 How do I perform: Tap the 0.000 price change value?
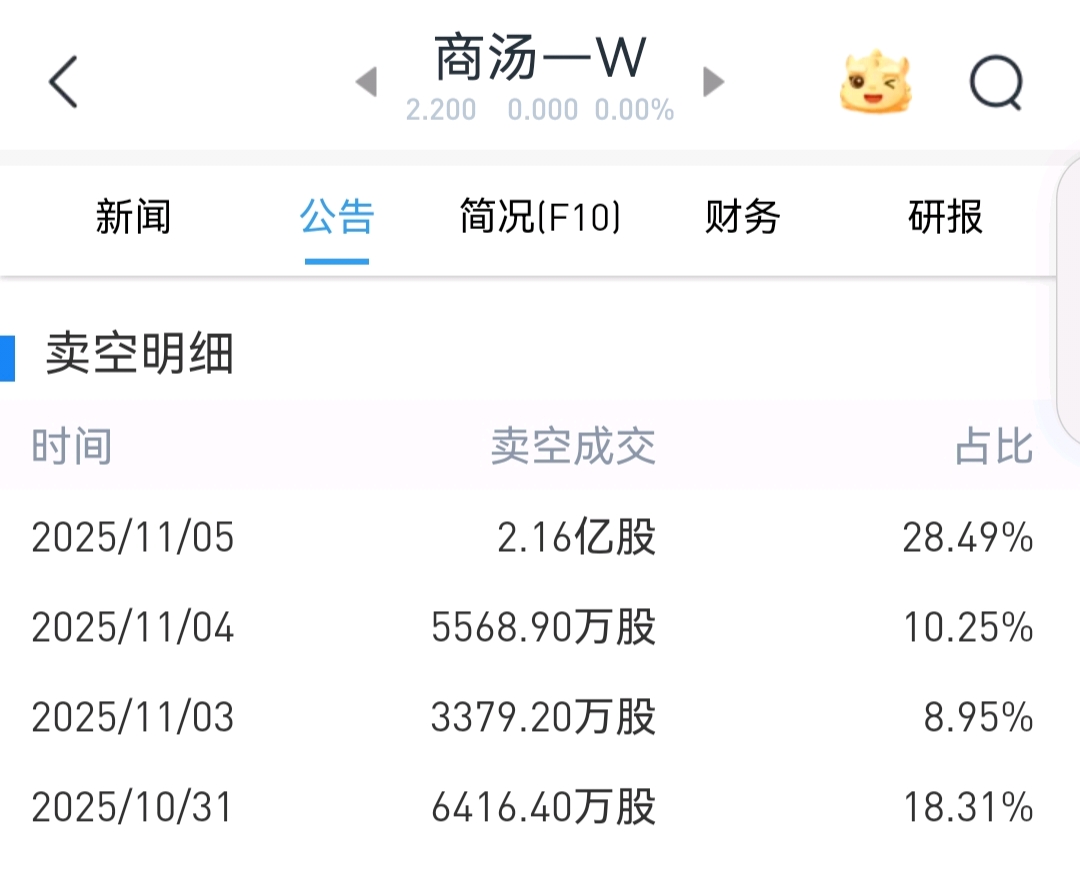(x=543, y=110)
